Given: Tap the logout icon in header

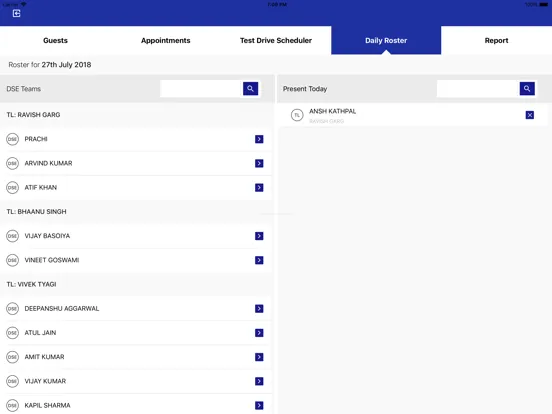Looking at the screenshot, I should click(17, 13).
